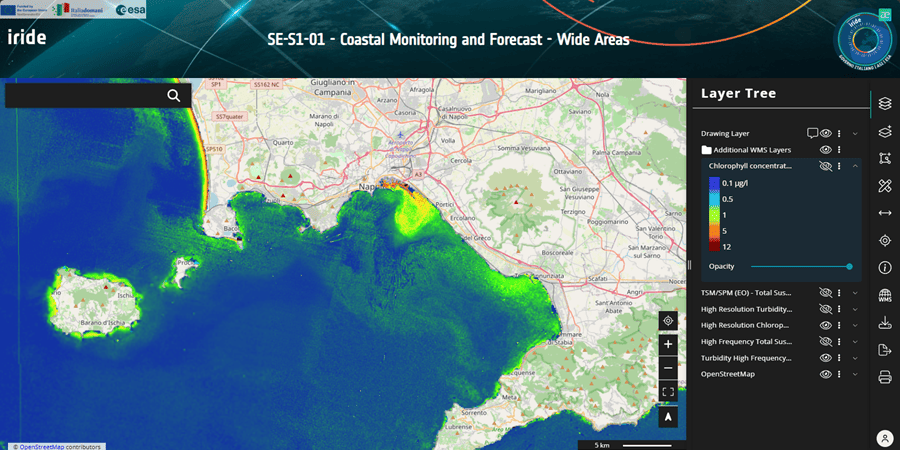
Task: Open the Layer Tree panel icon
Action: pos(885,103)
